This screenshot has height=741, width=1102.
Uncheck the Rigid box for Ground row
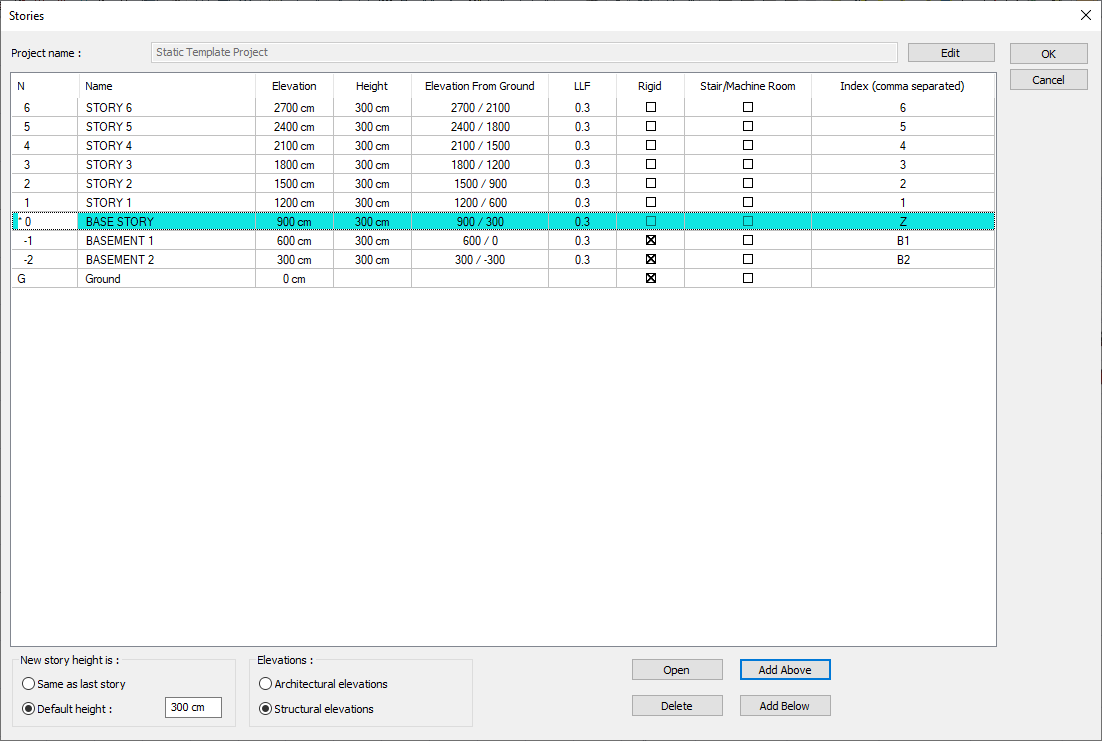651,279
